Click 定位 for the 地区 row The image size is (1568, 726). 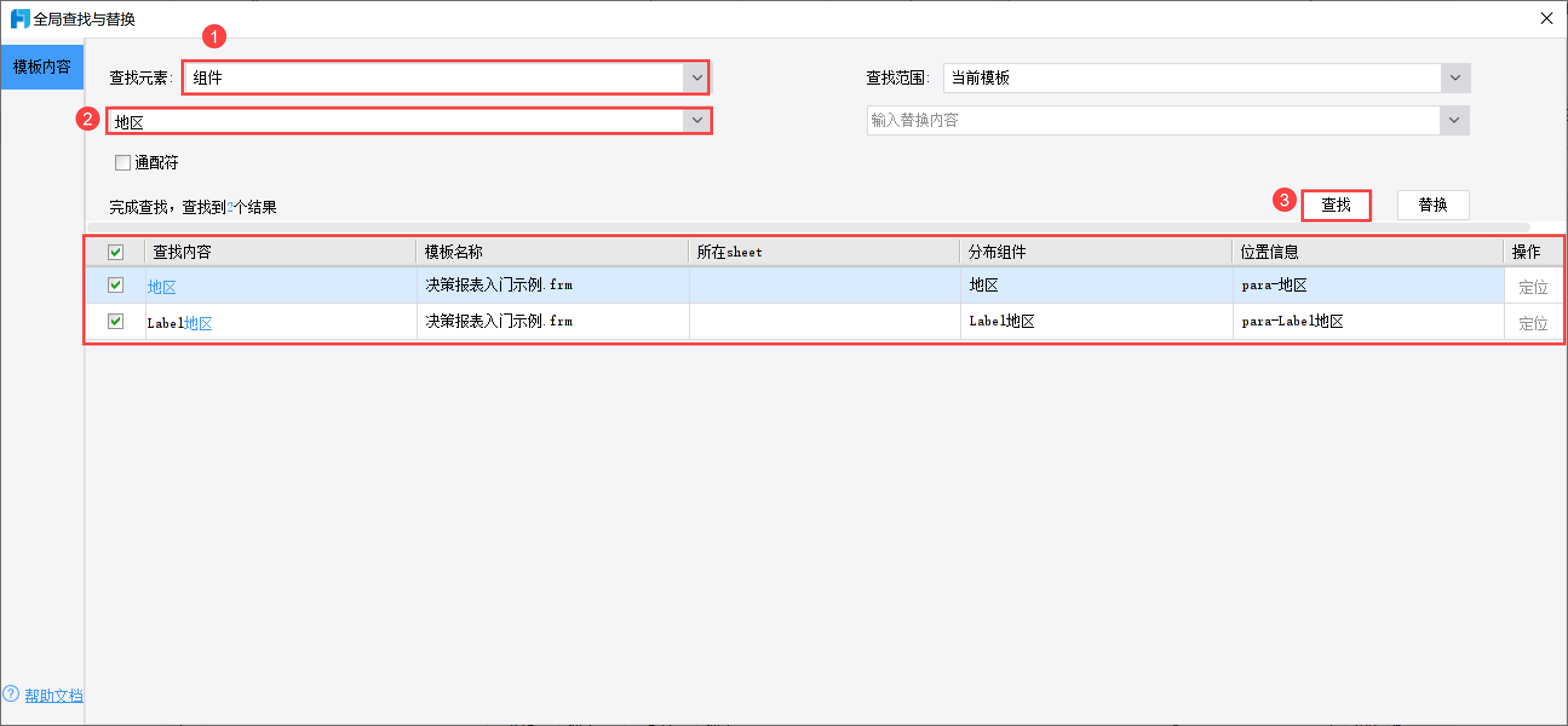(1532, 287)
